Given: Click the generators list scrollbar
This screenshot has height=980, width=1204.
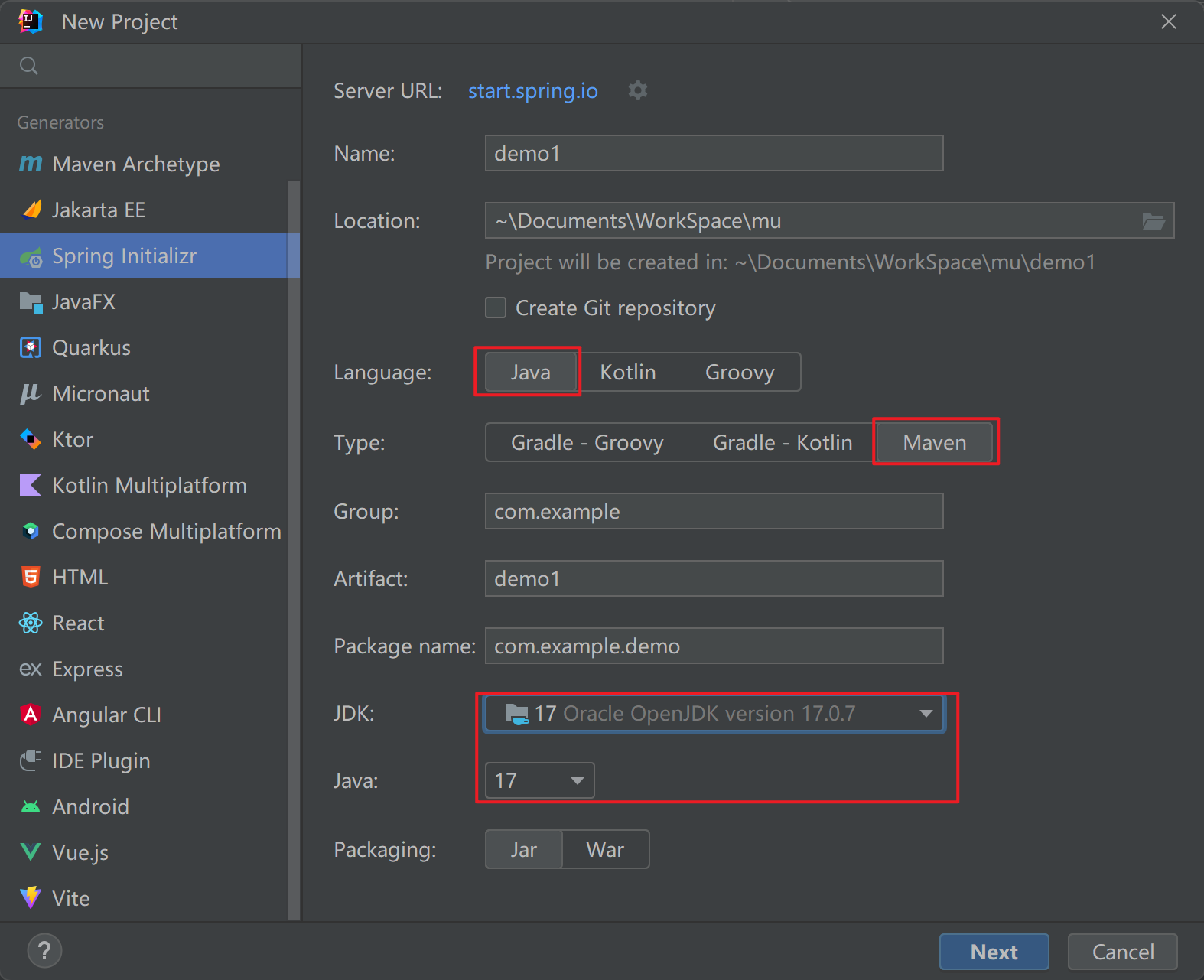Looking at the screenshot, I should pos(294,536).
